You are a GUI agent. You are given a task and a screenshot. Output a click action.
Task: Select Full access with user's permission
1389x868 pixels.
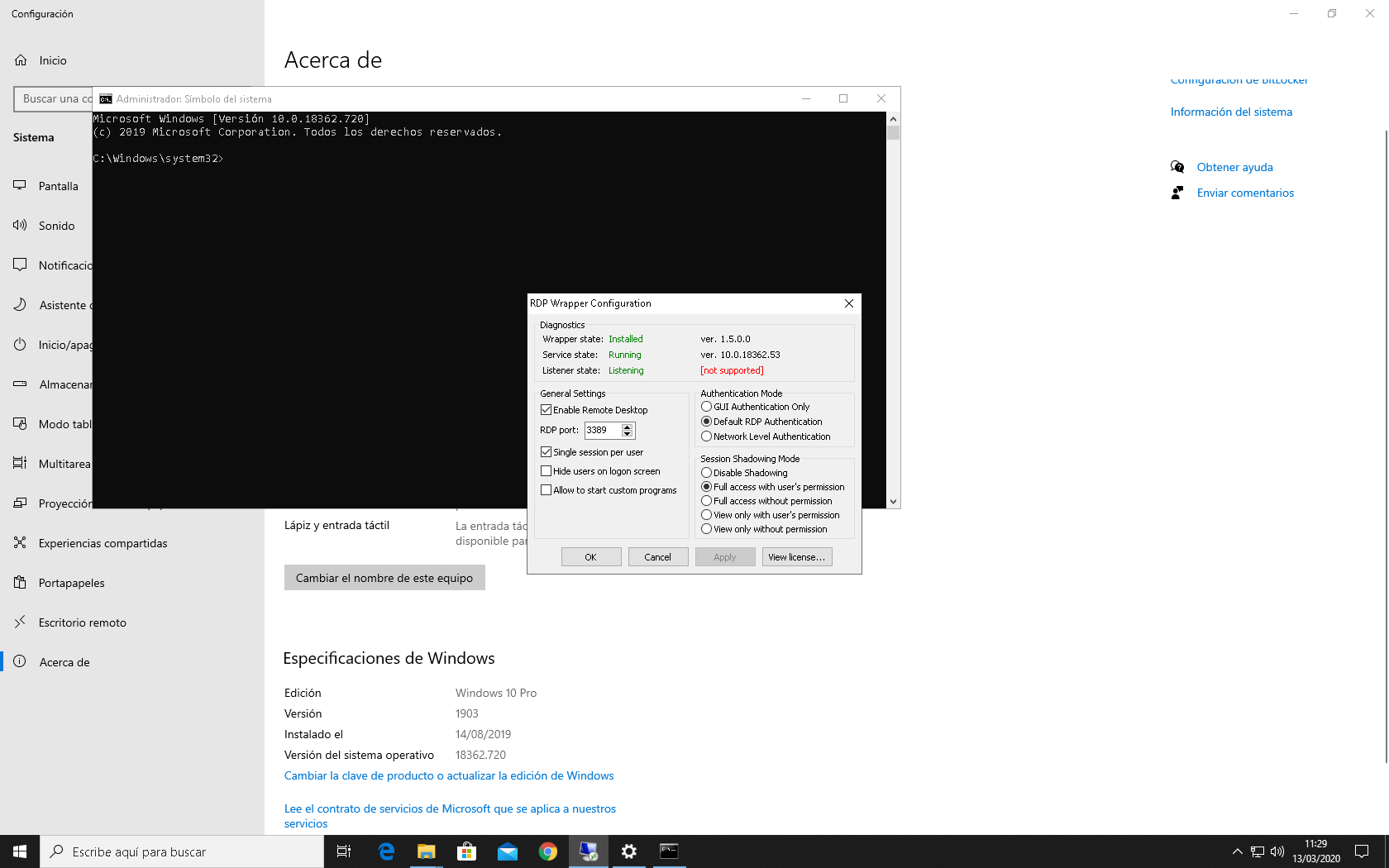706,487
